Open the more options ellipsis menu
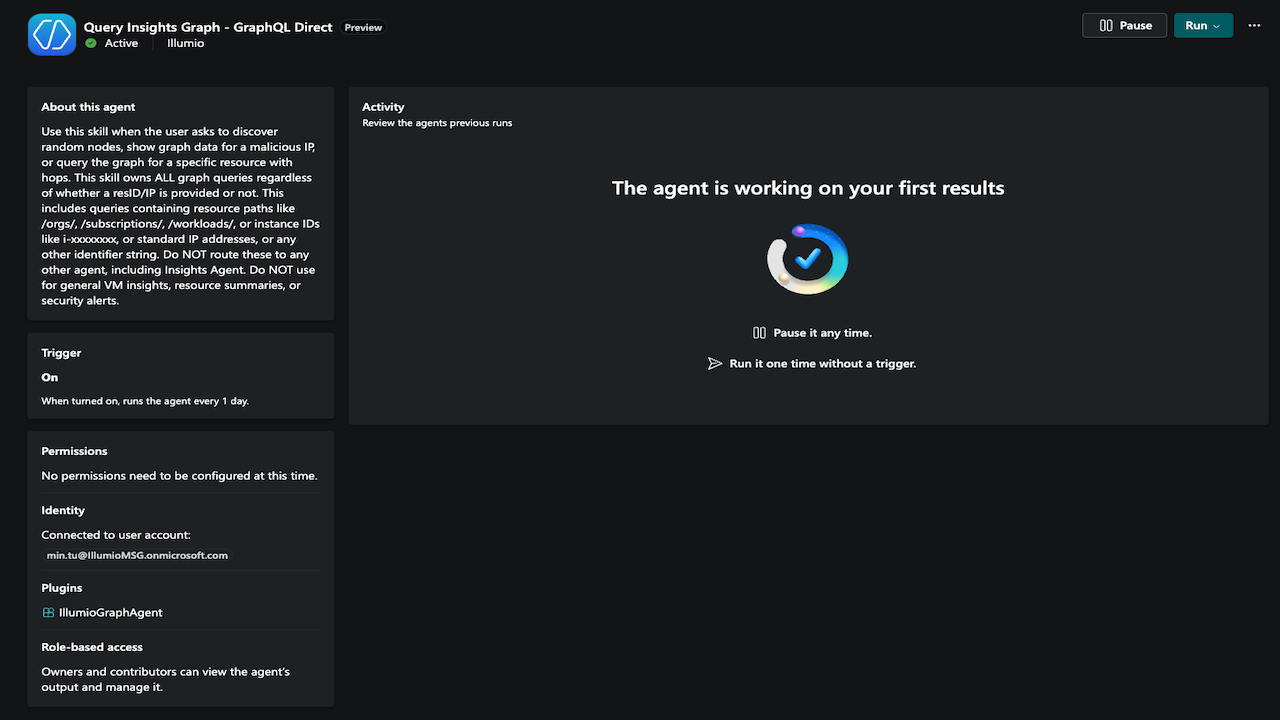The width and height of the screenshot is (1280, 720). point(1255,26)
